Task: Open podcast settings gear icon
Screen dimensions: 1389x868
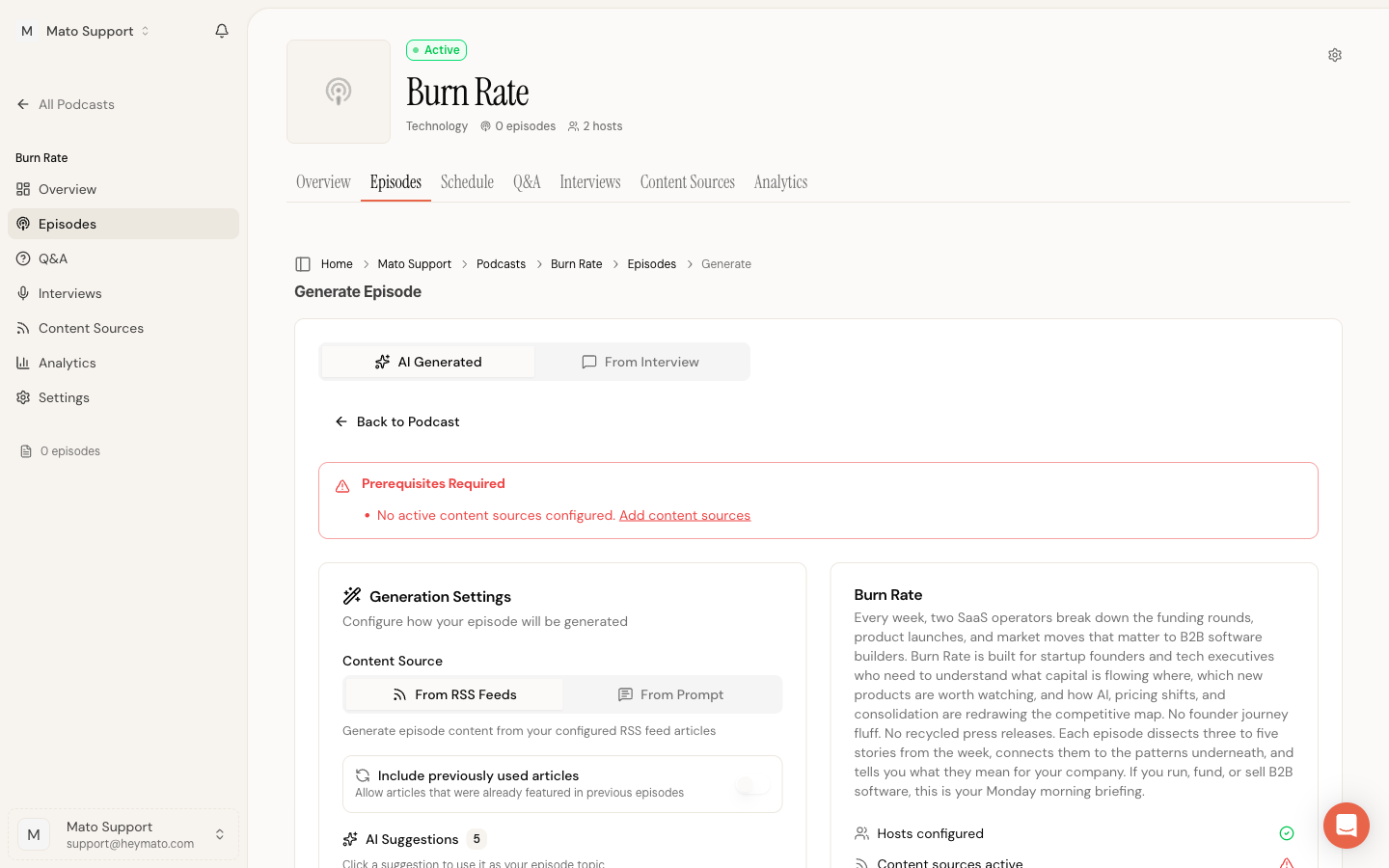Action: (x=1335, y=55)
